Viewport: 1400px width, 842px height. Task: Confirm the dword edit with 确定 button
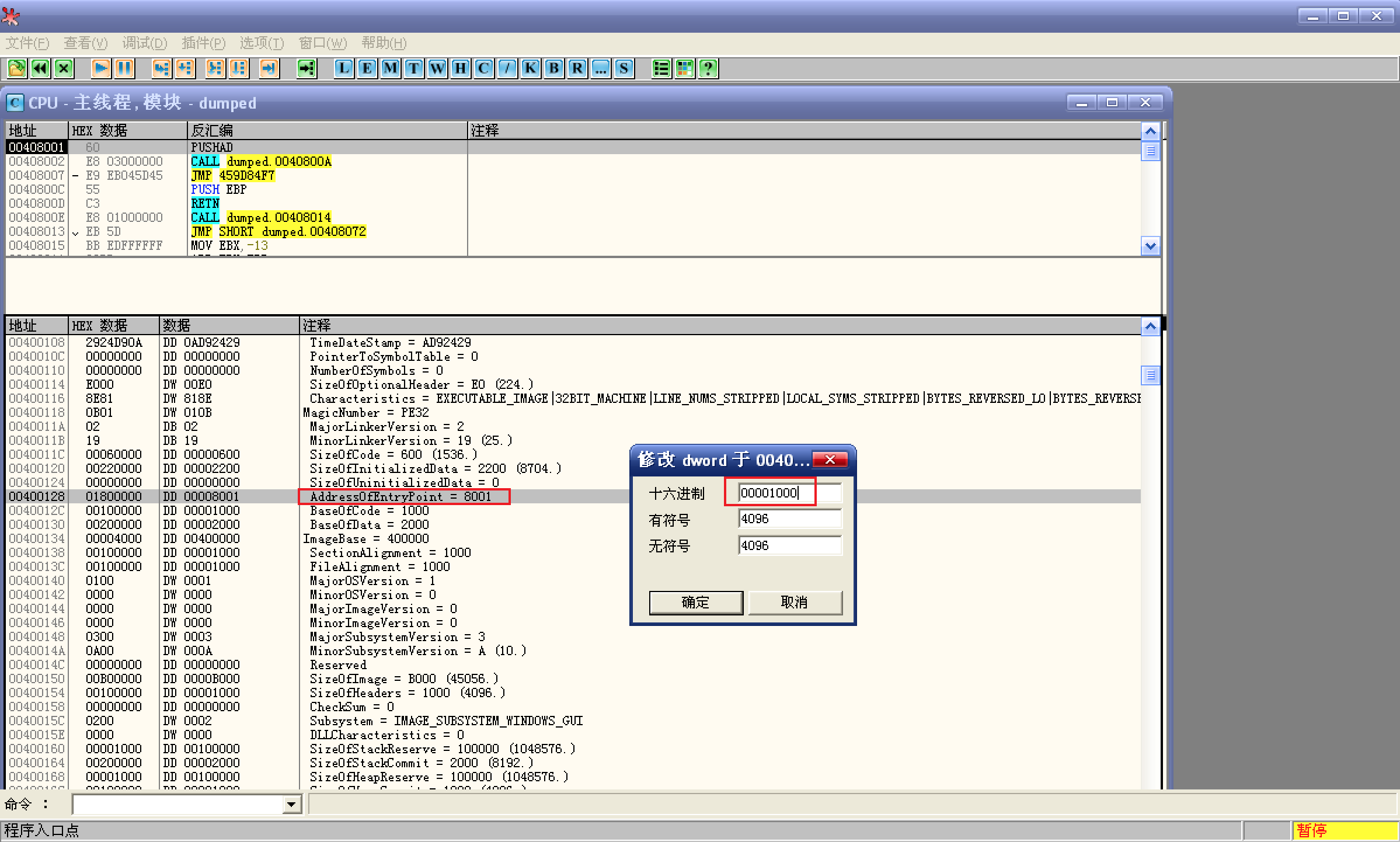click(695, 602)
